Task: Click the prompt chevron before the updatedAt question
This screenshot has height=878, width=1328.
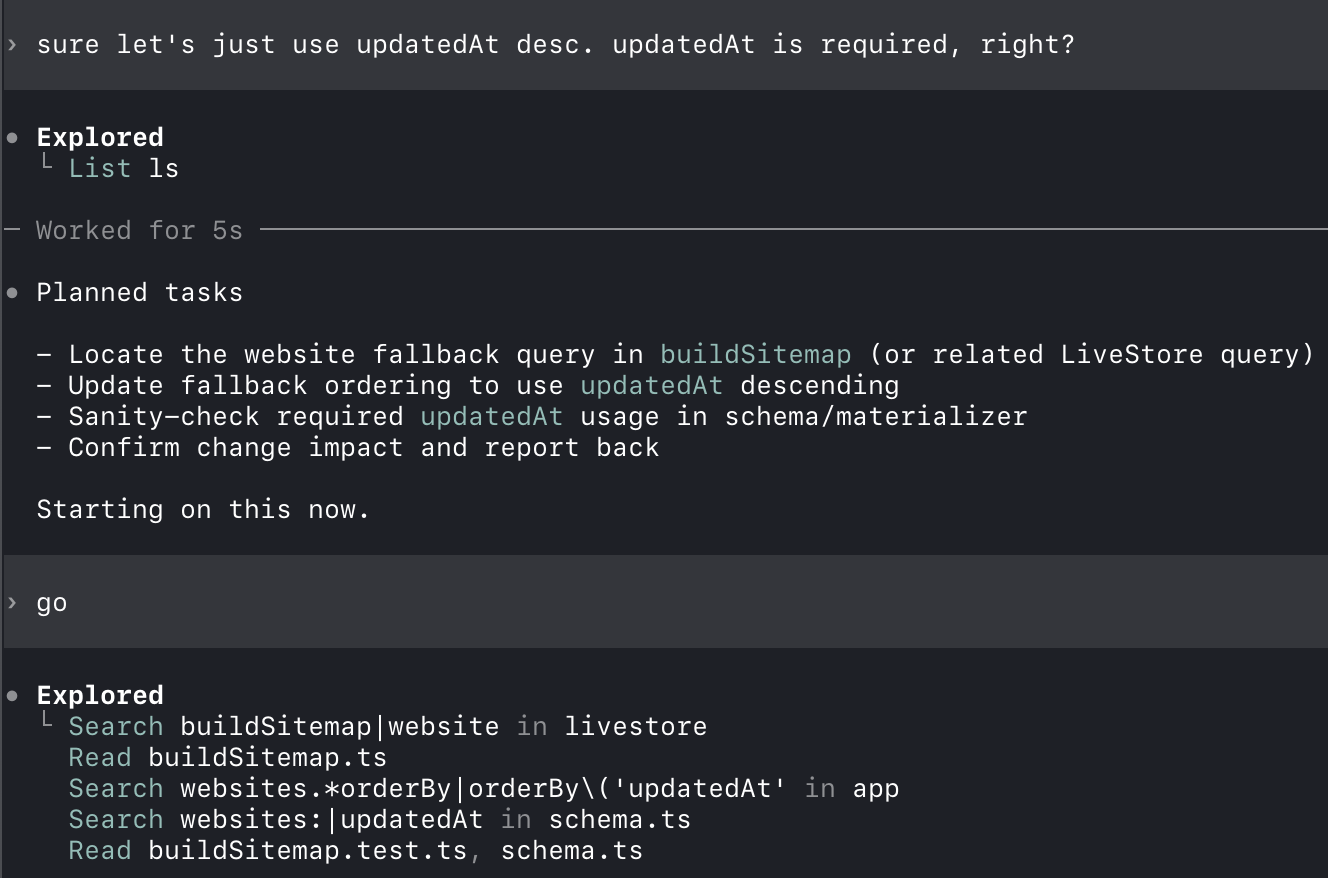Action: pos(12,44)
